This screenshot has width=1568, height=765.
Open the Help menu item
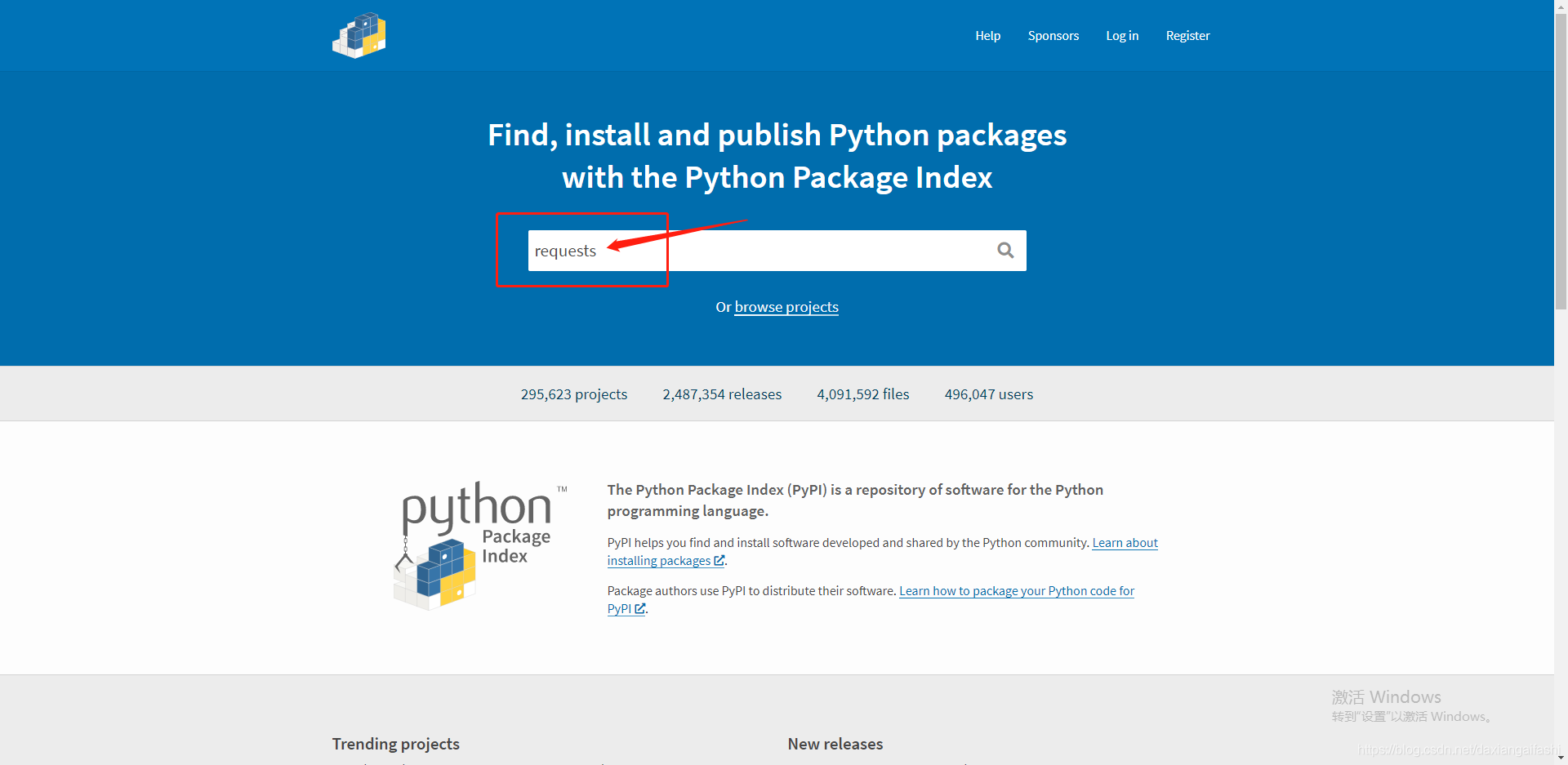[987, 36]
